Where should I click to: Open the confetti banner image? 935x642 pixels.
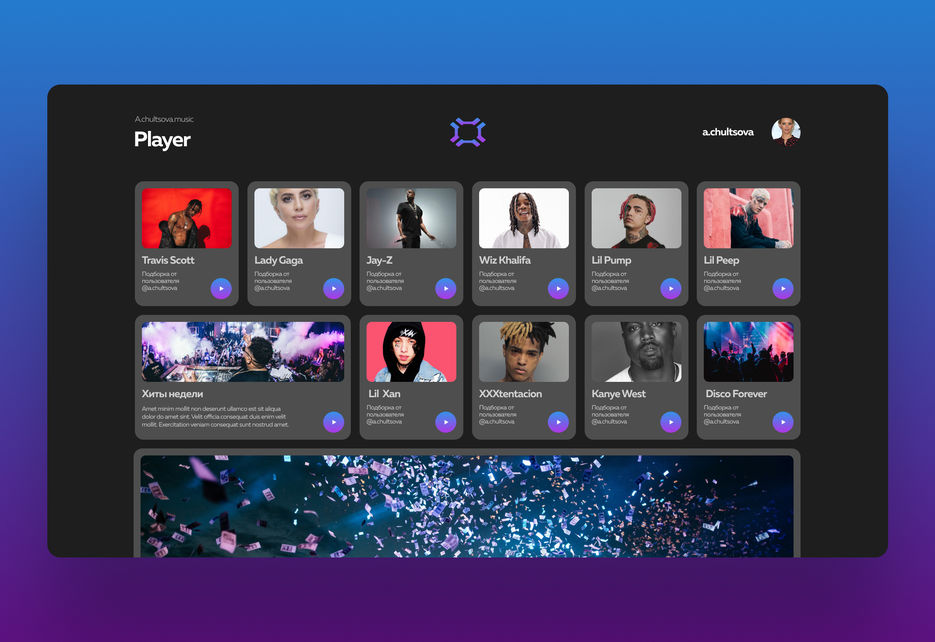coord(468,507)
